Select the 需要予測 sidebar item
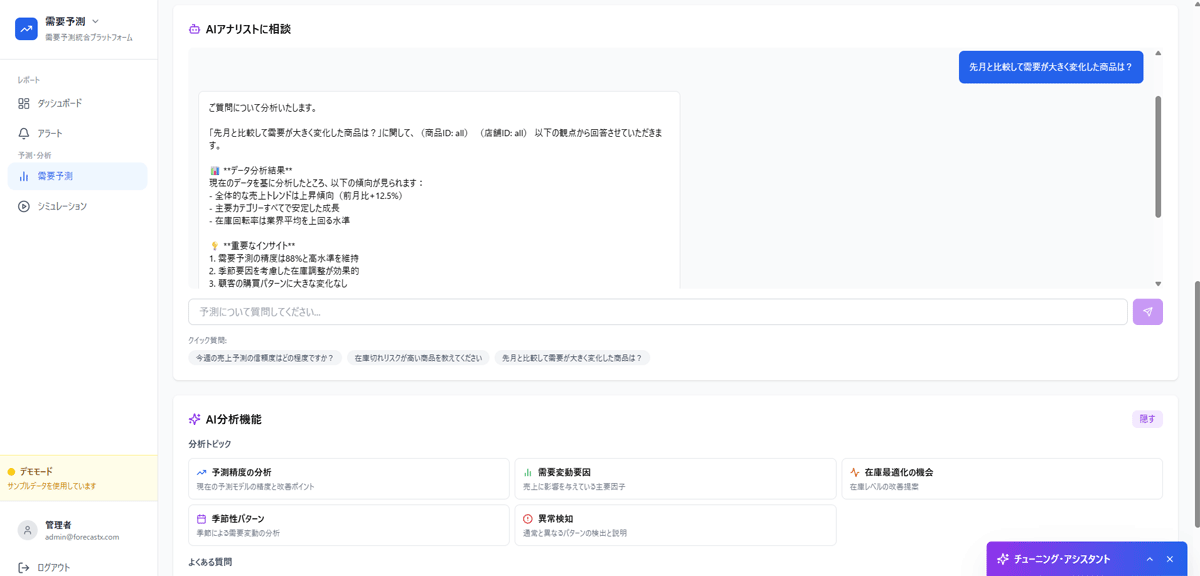This screenshot has height=576, width=1200. point(78,176)
